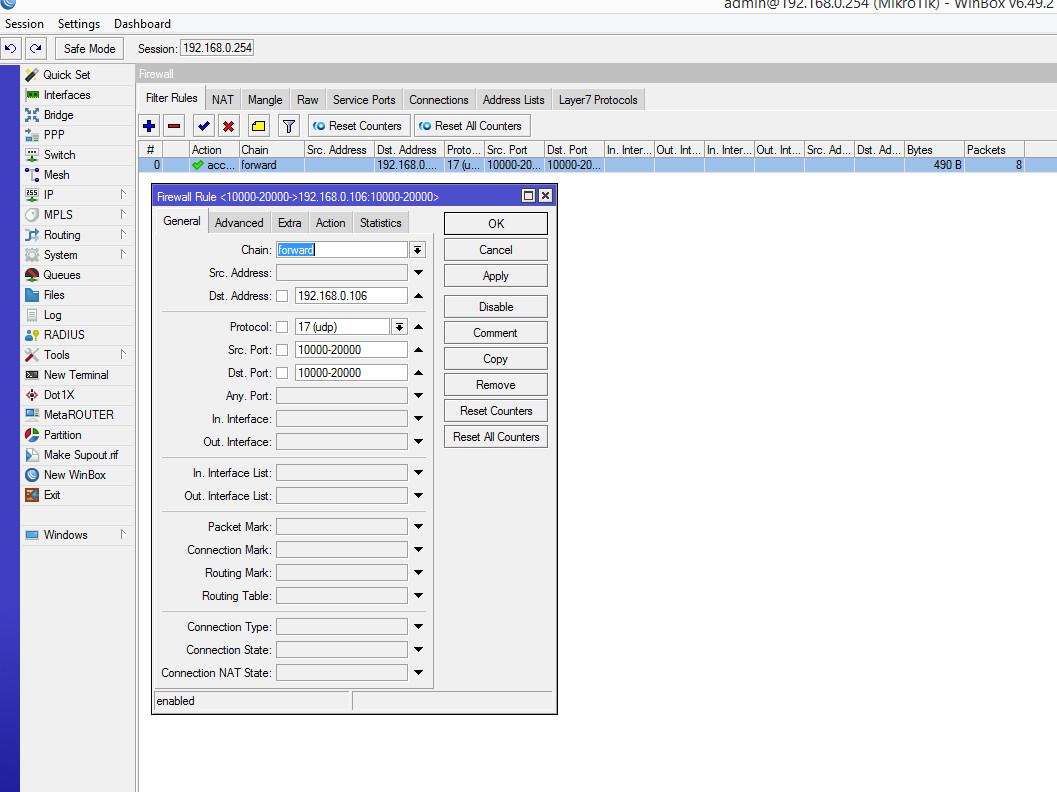Toggle the Src. Port invert checkbox
This screenshot has height=792, width=1057.
point(282,350)
